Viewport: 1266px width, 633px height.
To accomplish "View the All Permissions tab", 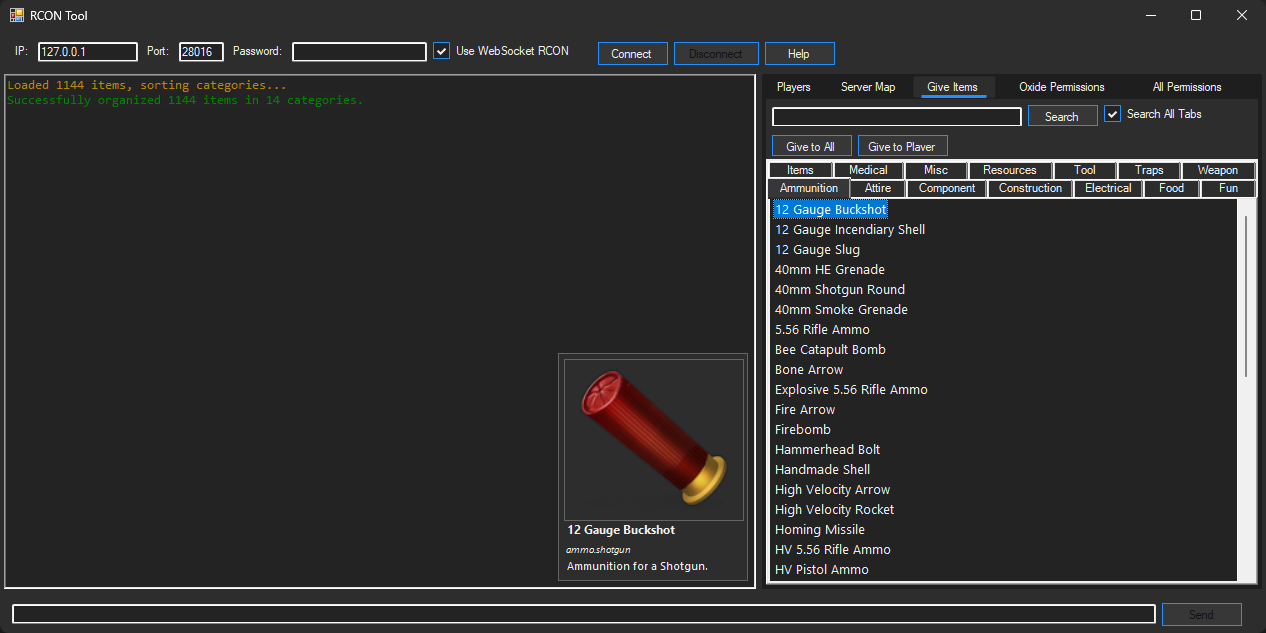I will 1186,87.
